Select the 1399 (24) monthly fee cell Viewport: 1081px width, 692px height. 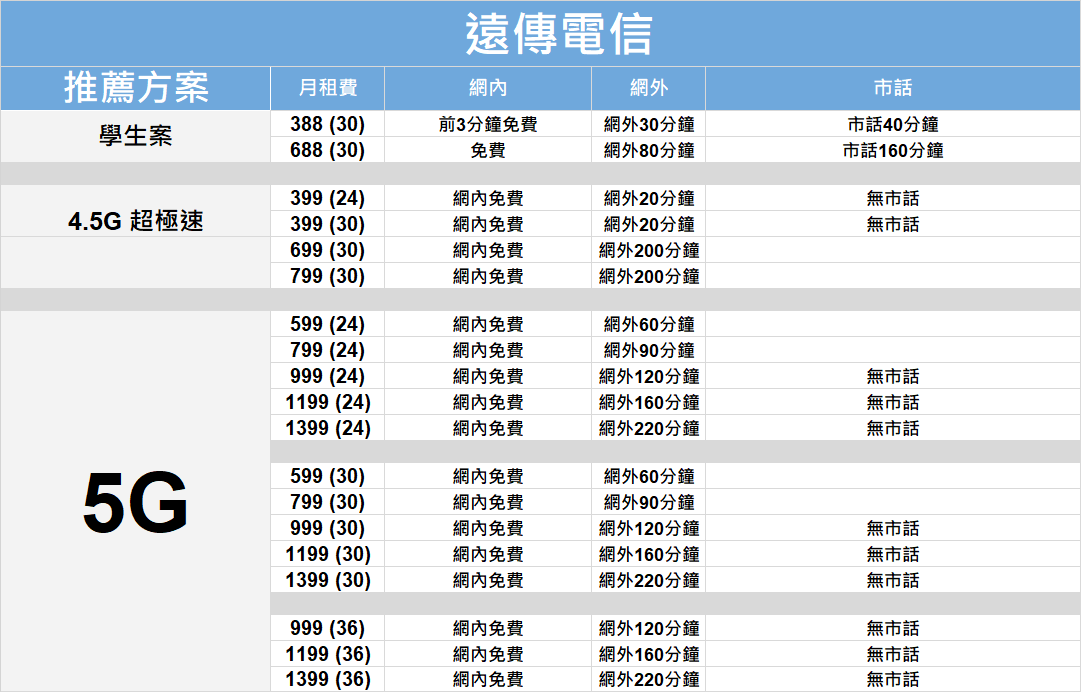coord(327,428)
